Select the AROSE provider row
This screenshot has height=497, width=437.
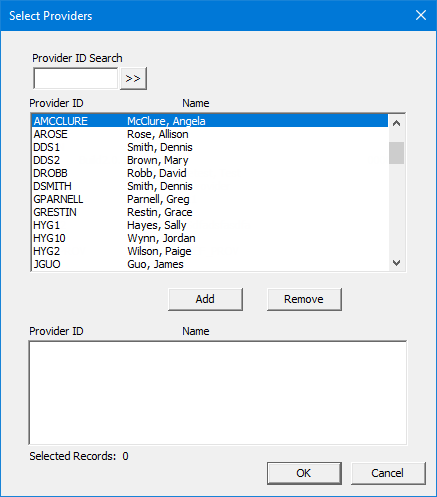[210, 134]
